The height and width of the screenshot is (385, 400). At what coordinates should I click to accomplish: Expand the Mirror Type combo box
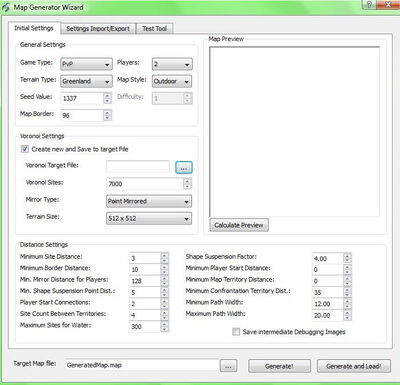tap(149, 201)
